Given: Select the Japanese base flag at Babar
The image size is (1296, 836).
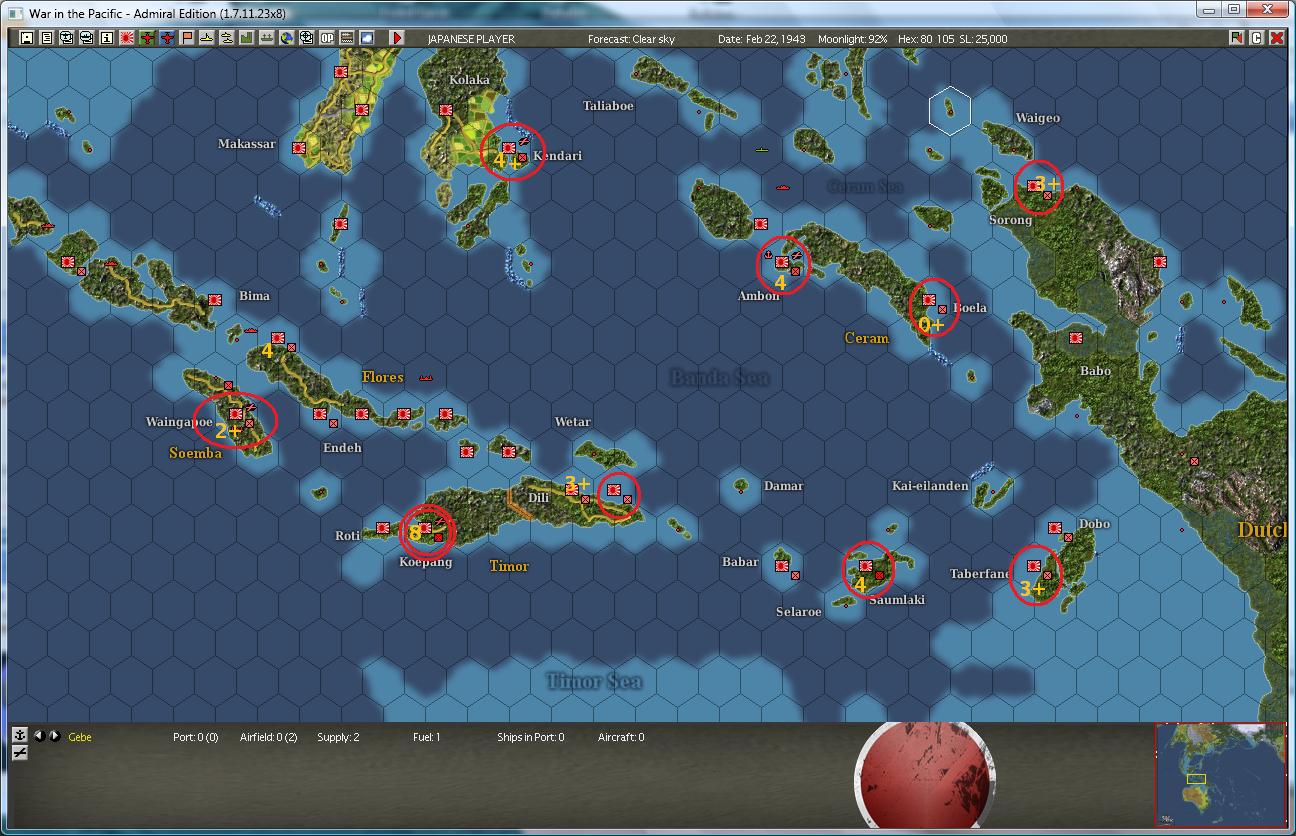Looking at the screenshot, I should (x=781, y=565).
